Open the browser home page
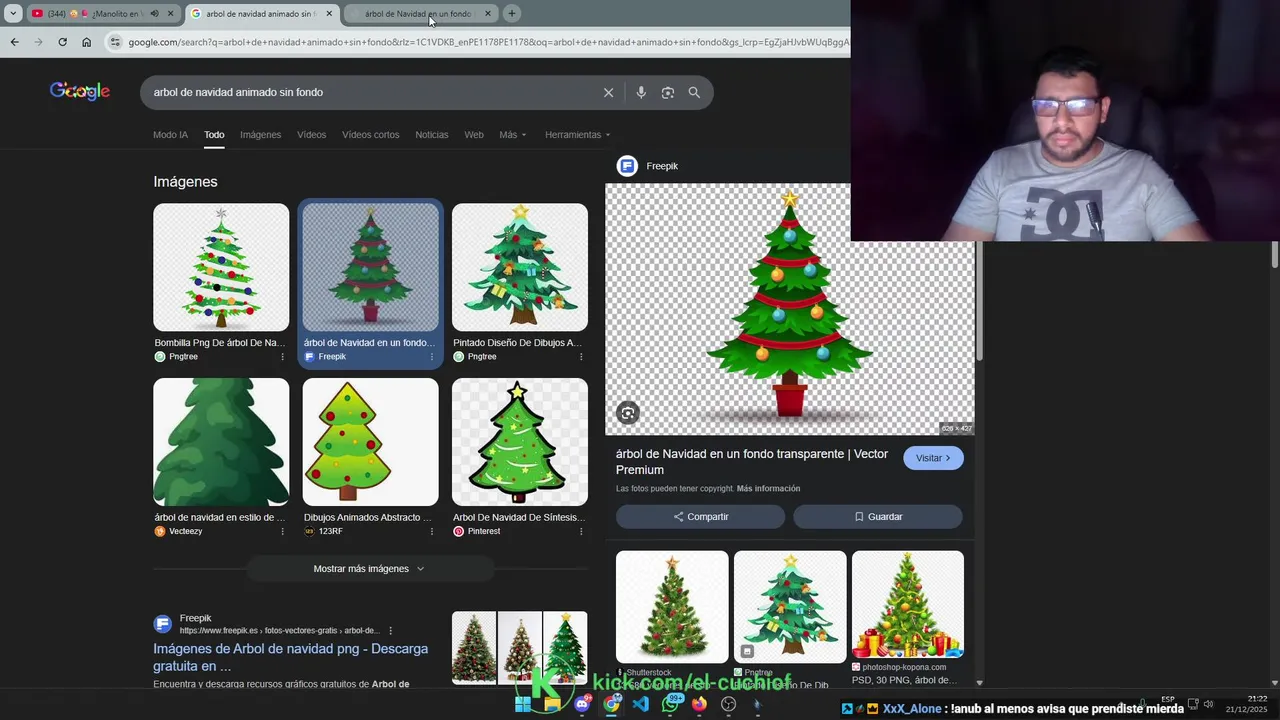 tap(86, 42)
